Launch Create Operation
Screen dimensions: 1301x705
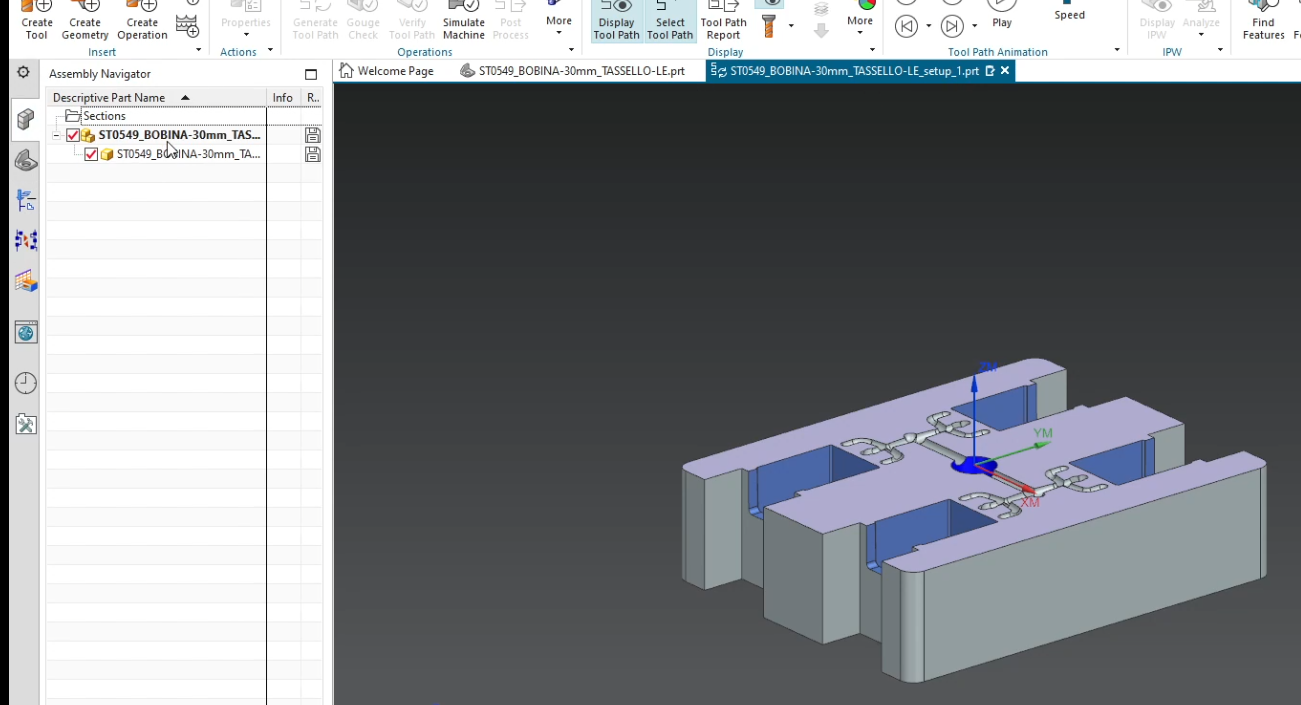pos(141,22)
